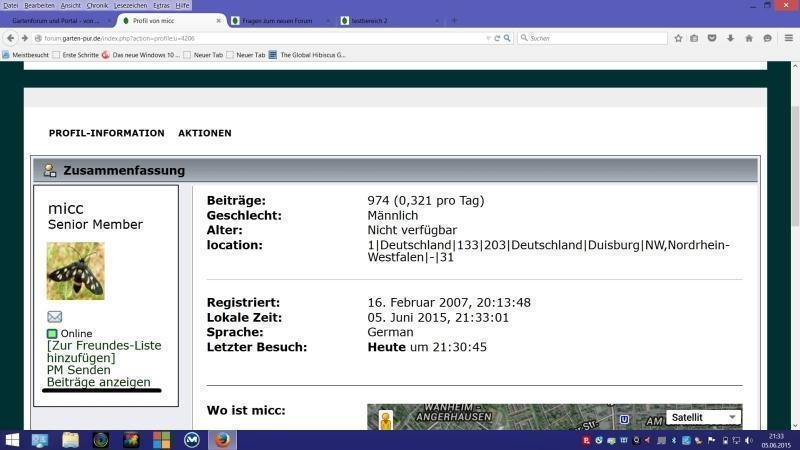Click 'Zur Freundes-Liste hinzufügen' link
800x450 pixels.
pyautogui.click(x=103, y=351)
